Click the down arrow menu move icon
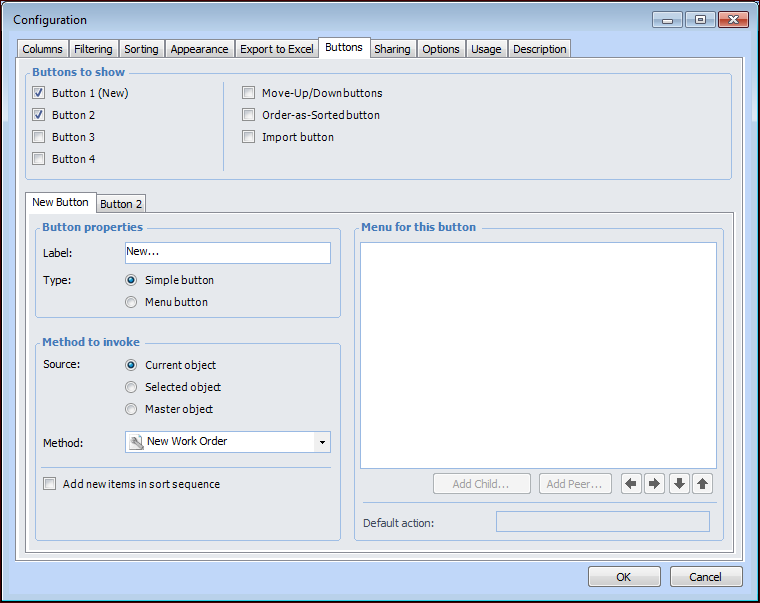 pos(679,484)
